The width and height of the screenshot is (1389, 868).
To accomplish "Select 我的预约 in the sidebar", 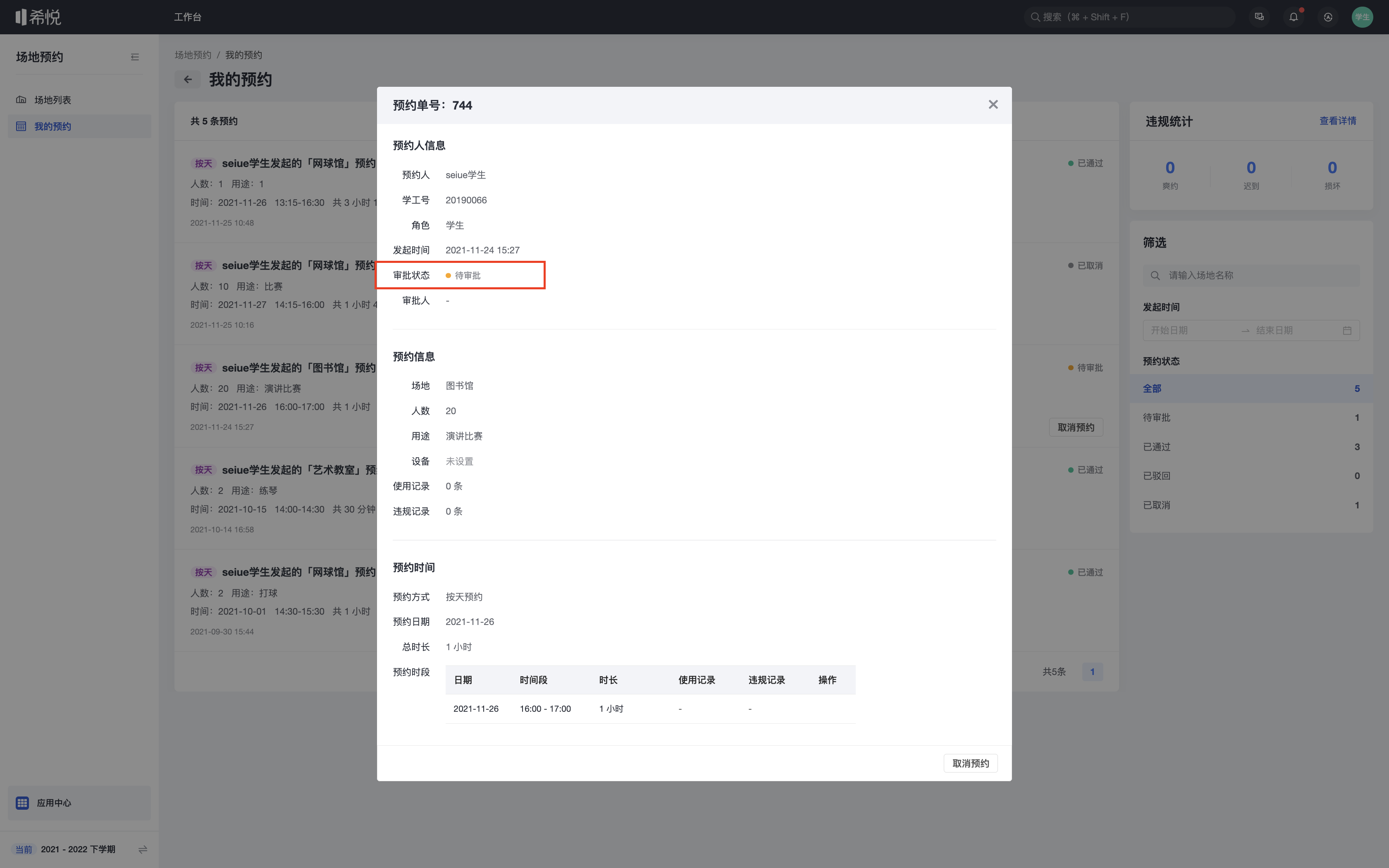I will [53, 126].
